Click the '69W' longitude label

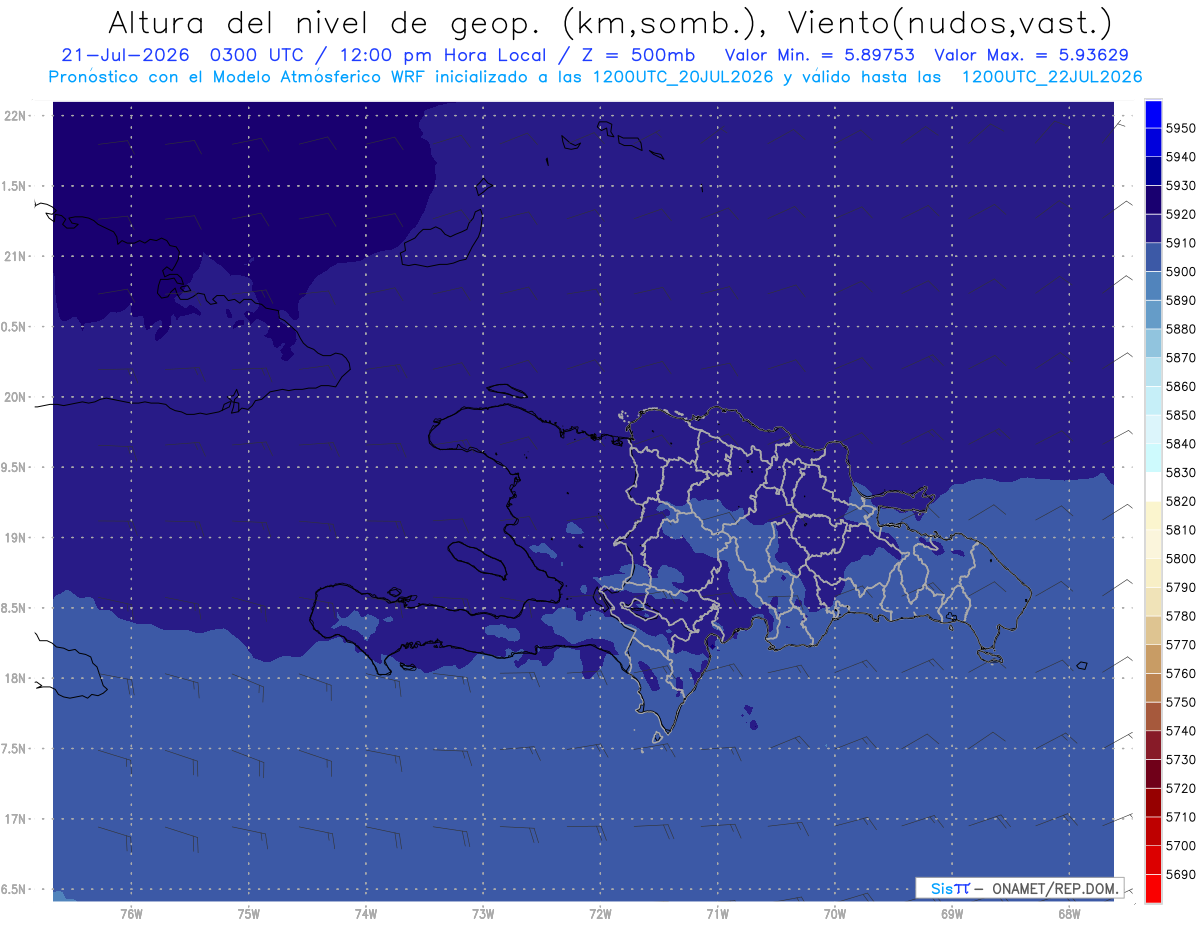[x=952, y=913]
